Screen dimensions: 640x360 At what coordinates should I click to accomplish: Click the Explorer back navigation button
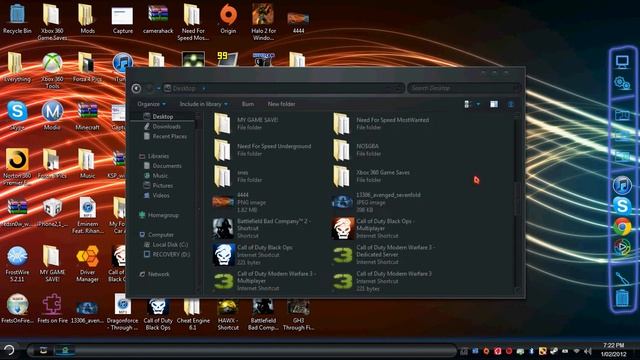(136, 88)
